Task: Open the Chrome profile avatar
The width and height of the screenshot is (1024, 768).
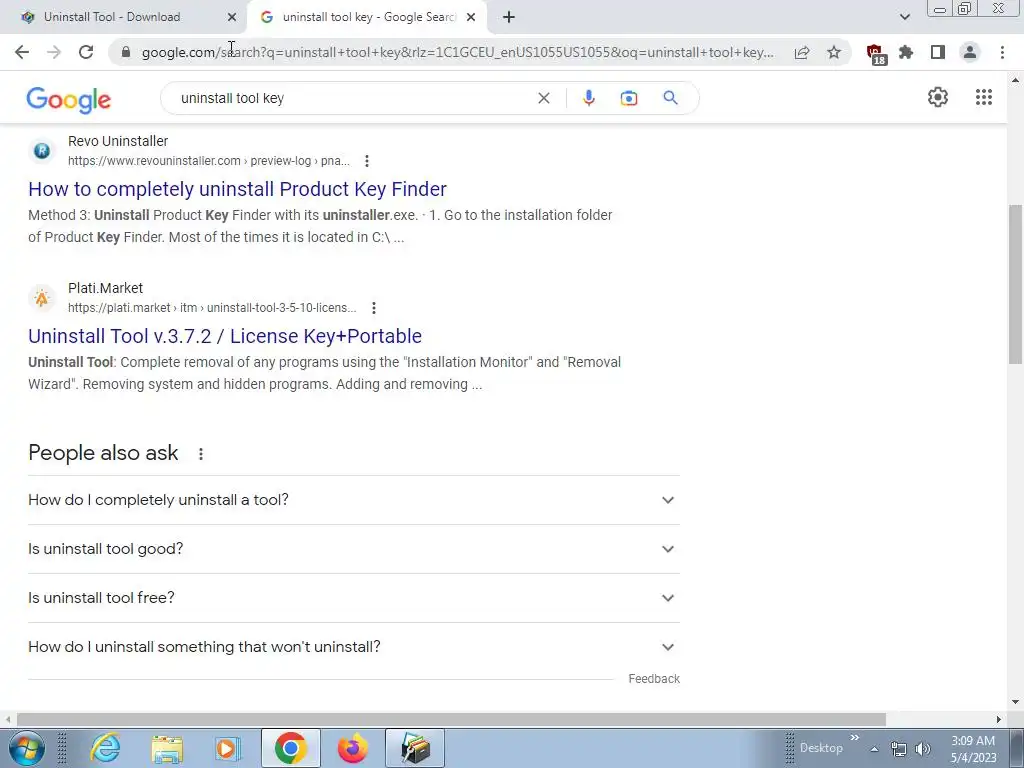Action: tap(970, 52)
